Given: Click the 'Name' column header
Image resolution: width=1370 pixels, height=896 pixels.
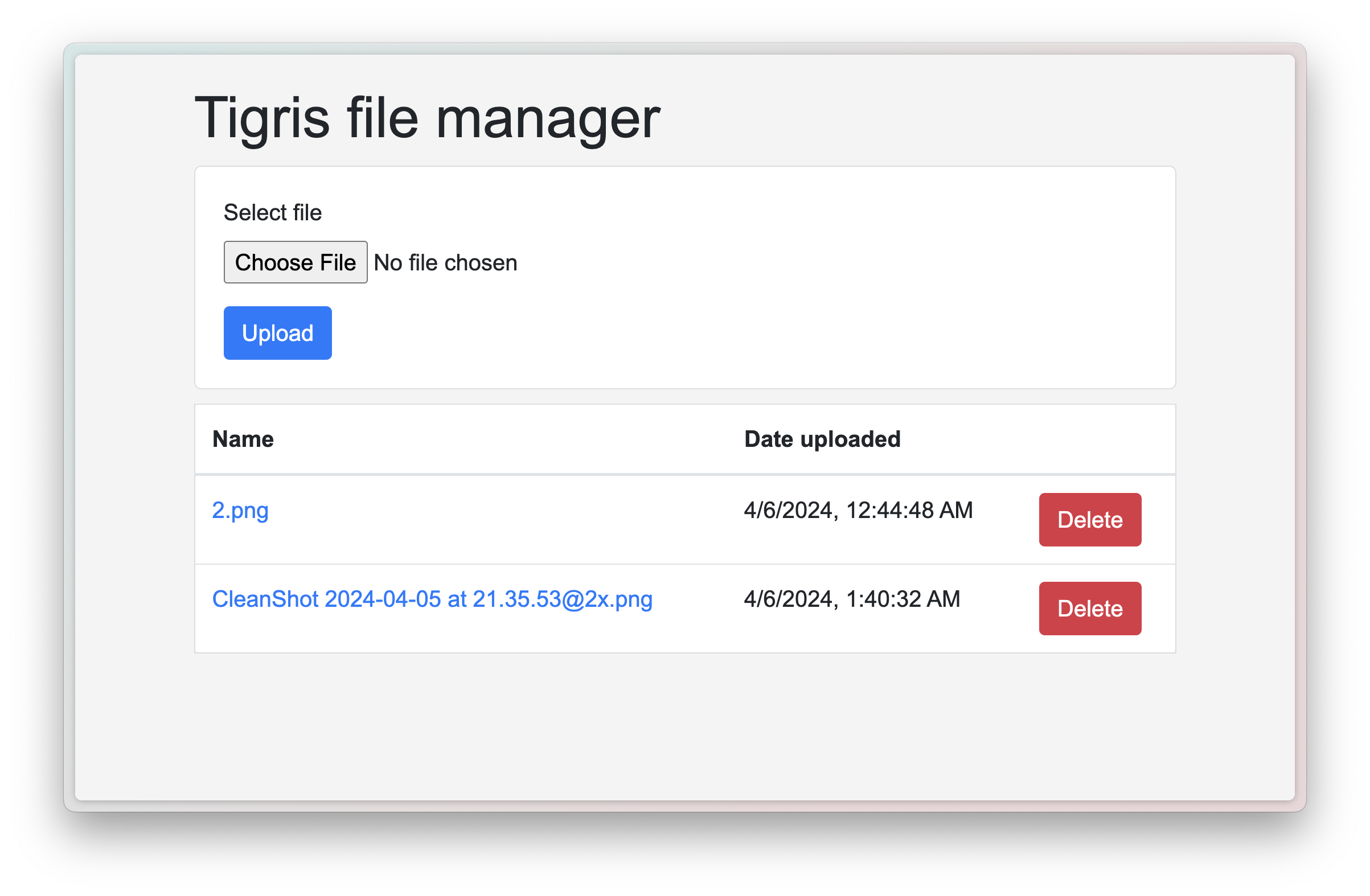Looking at the screenshot, I should 243,439.
